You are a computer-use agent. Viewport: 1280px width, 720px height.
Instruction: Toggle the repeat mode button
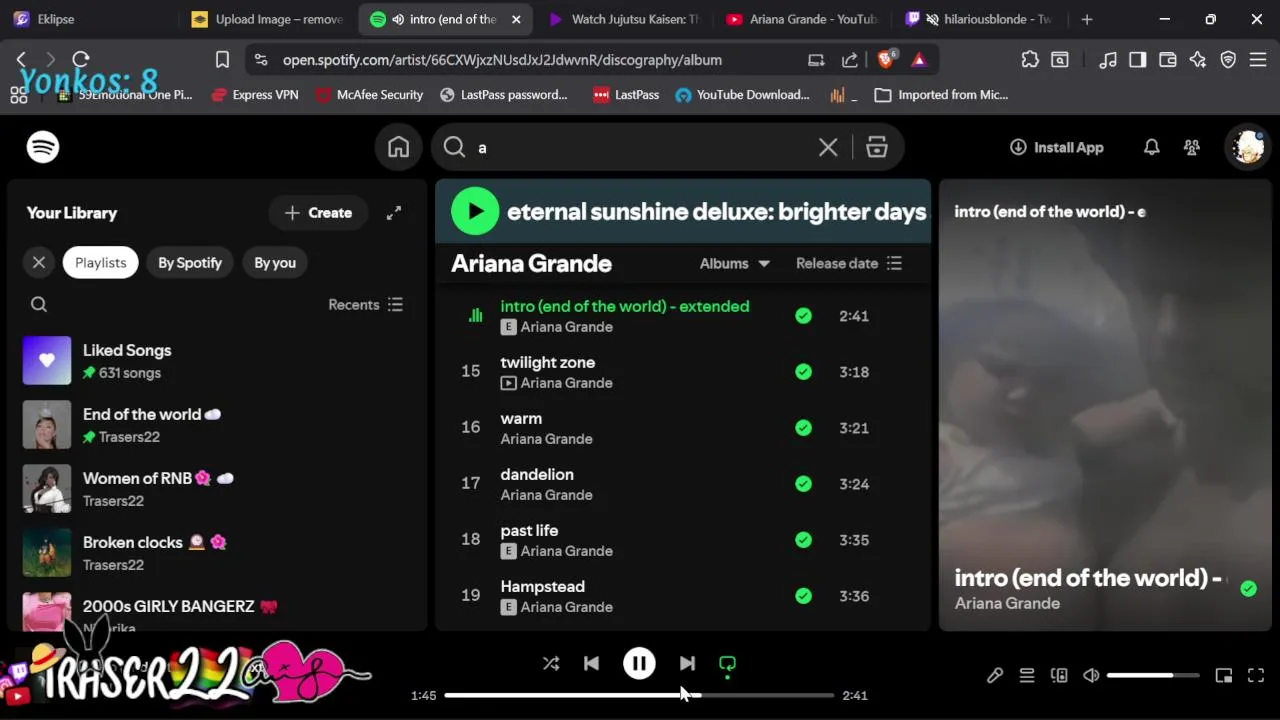tap(728, 664)
